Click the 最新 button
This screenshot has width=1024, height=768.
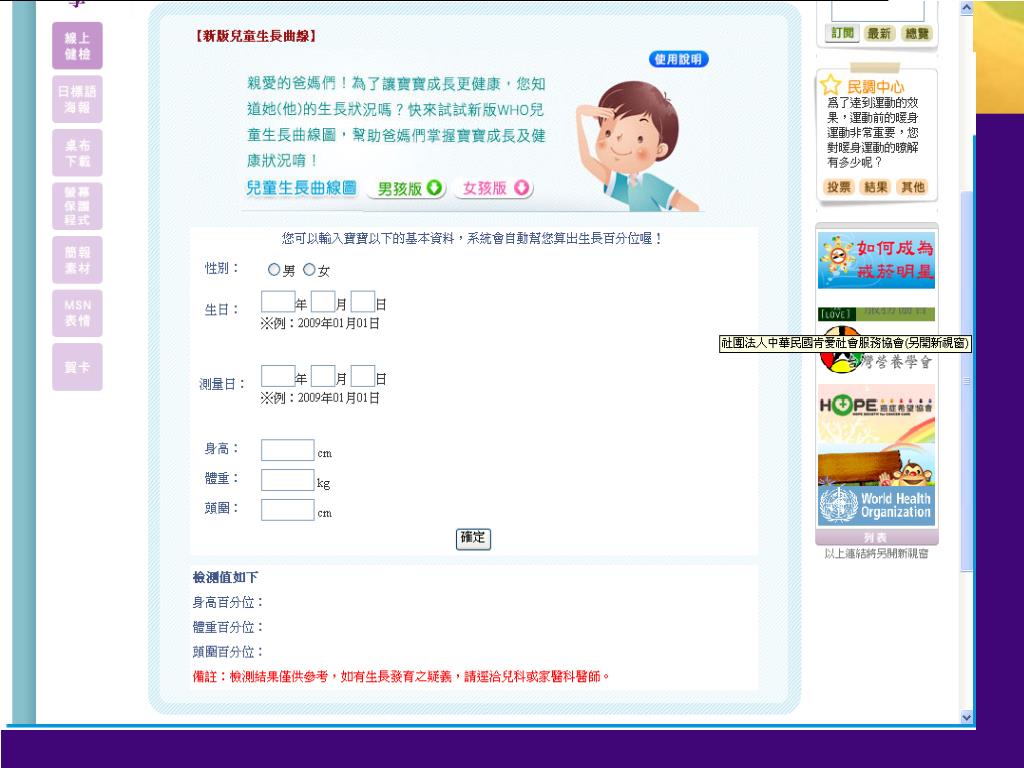click(x=879, y=33)
